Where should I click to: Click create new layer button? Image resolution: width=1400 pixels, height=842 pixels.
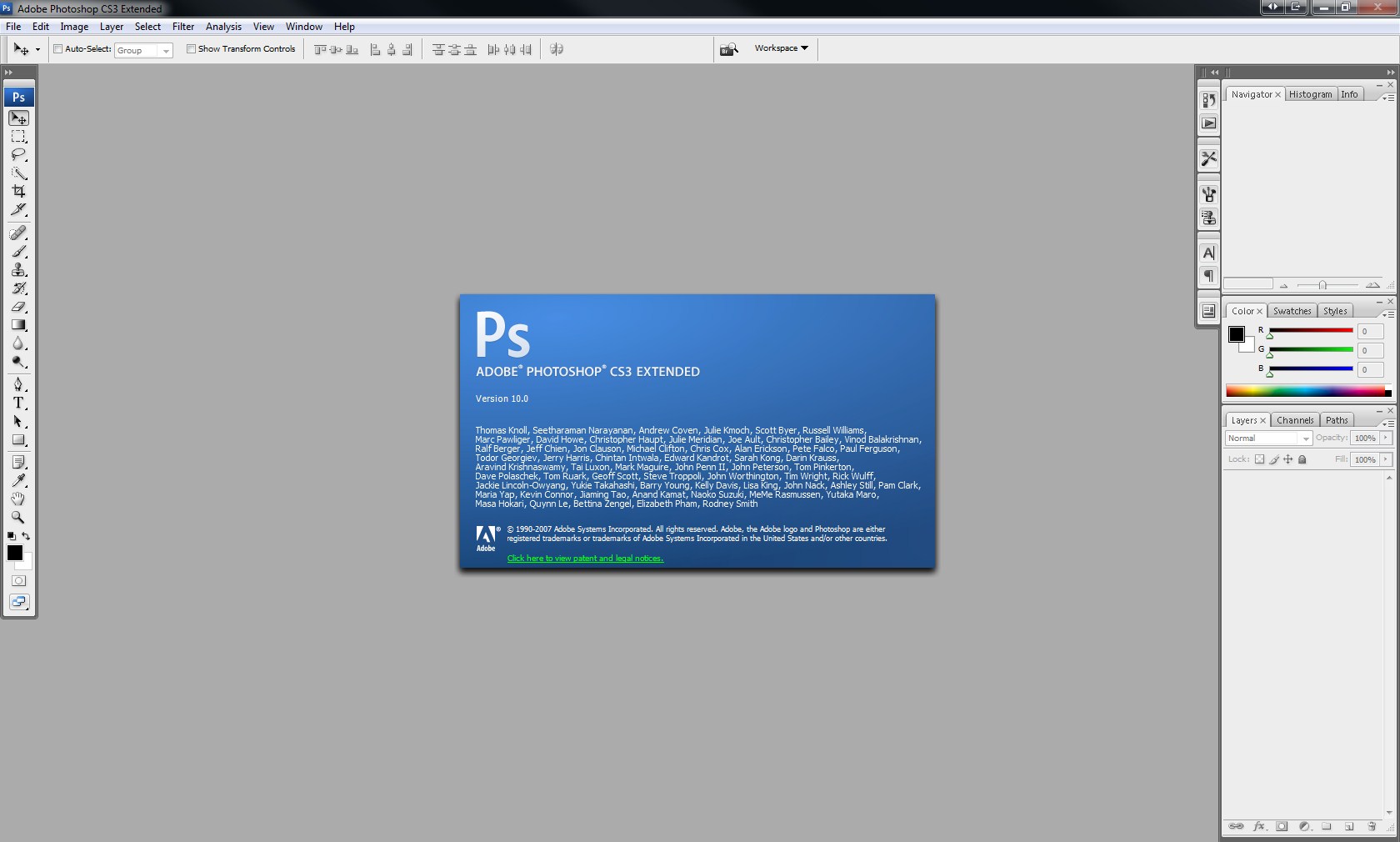click(1349, 827)
